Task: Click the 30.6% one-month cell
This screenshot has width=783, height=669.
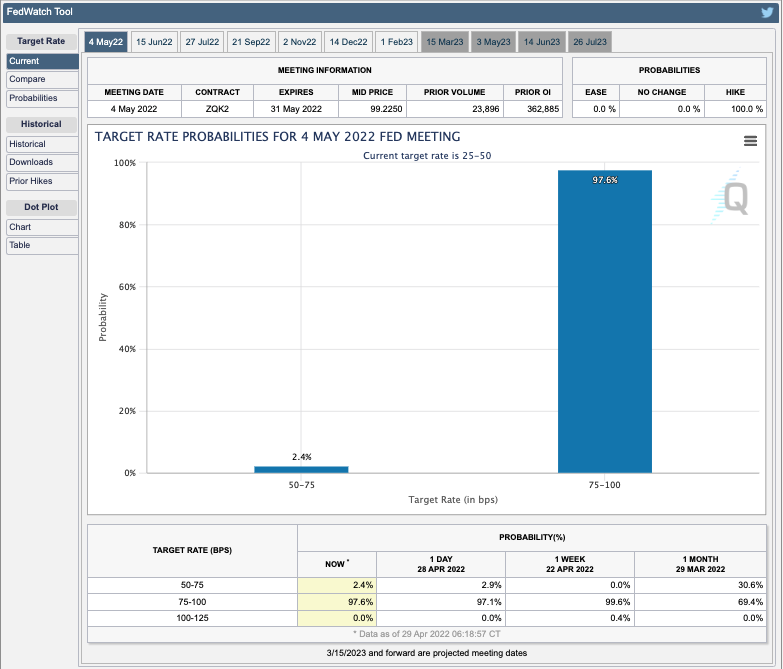Action: 700,585
